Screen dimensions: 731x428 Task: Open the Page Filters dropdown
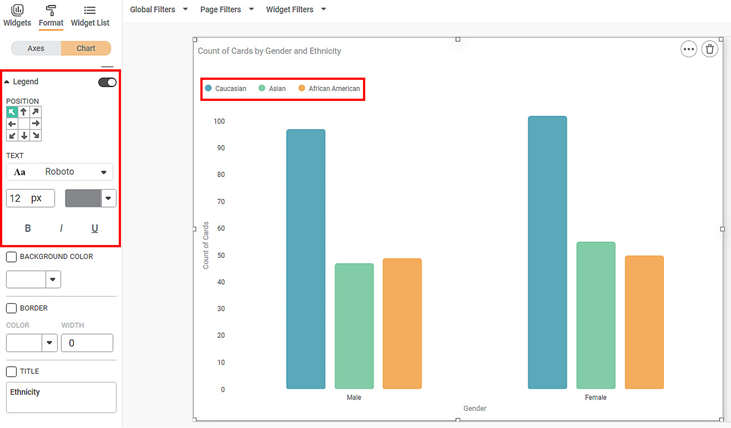228,10
